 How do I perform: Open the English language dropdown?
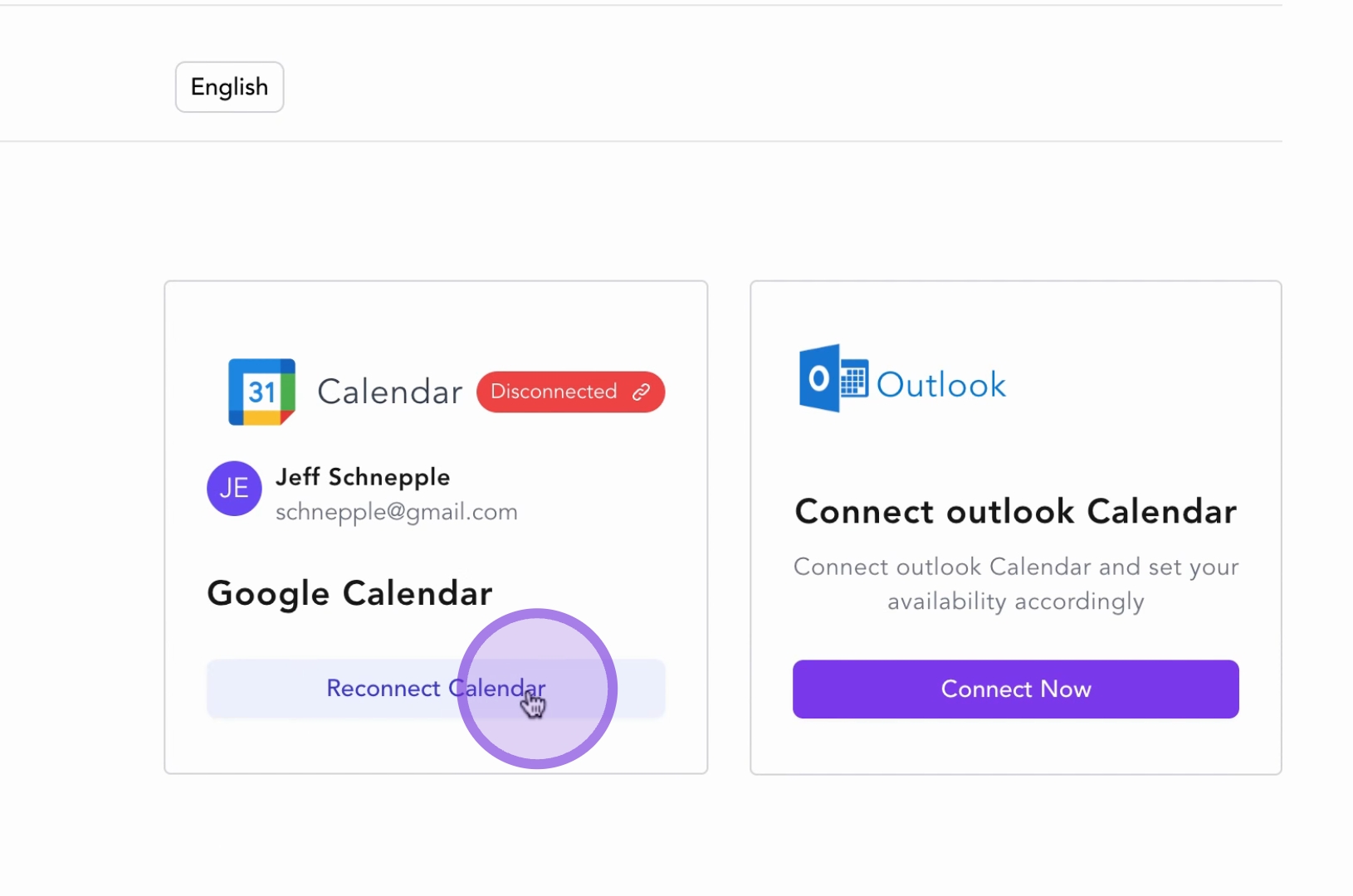pyautogui.click(x=229, y=87)
